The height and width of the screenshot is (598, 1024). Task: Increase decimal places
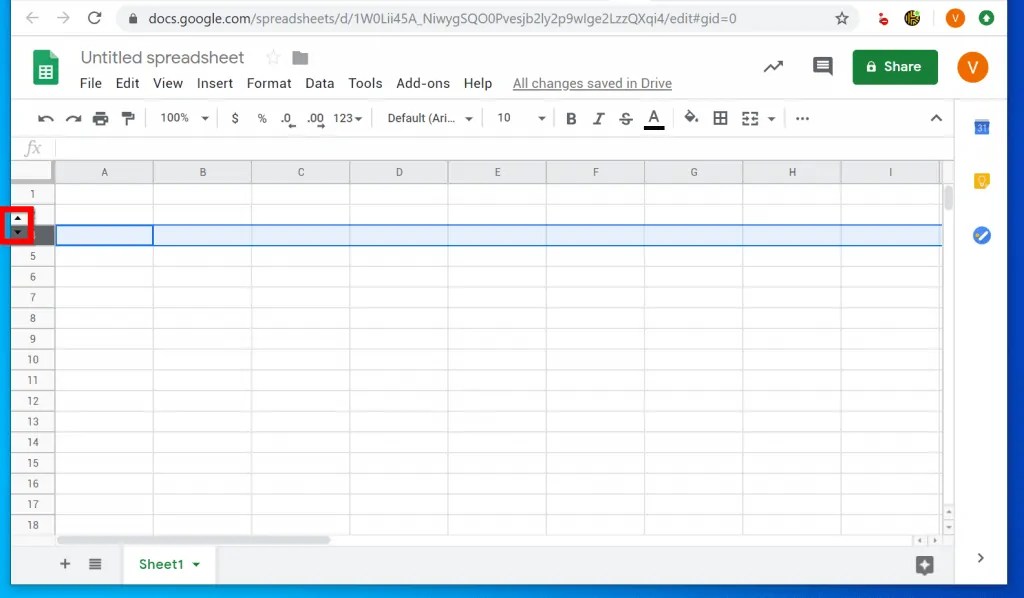point(314,118)
